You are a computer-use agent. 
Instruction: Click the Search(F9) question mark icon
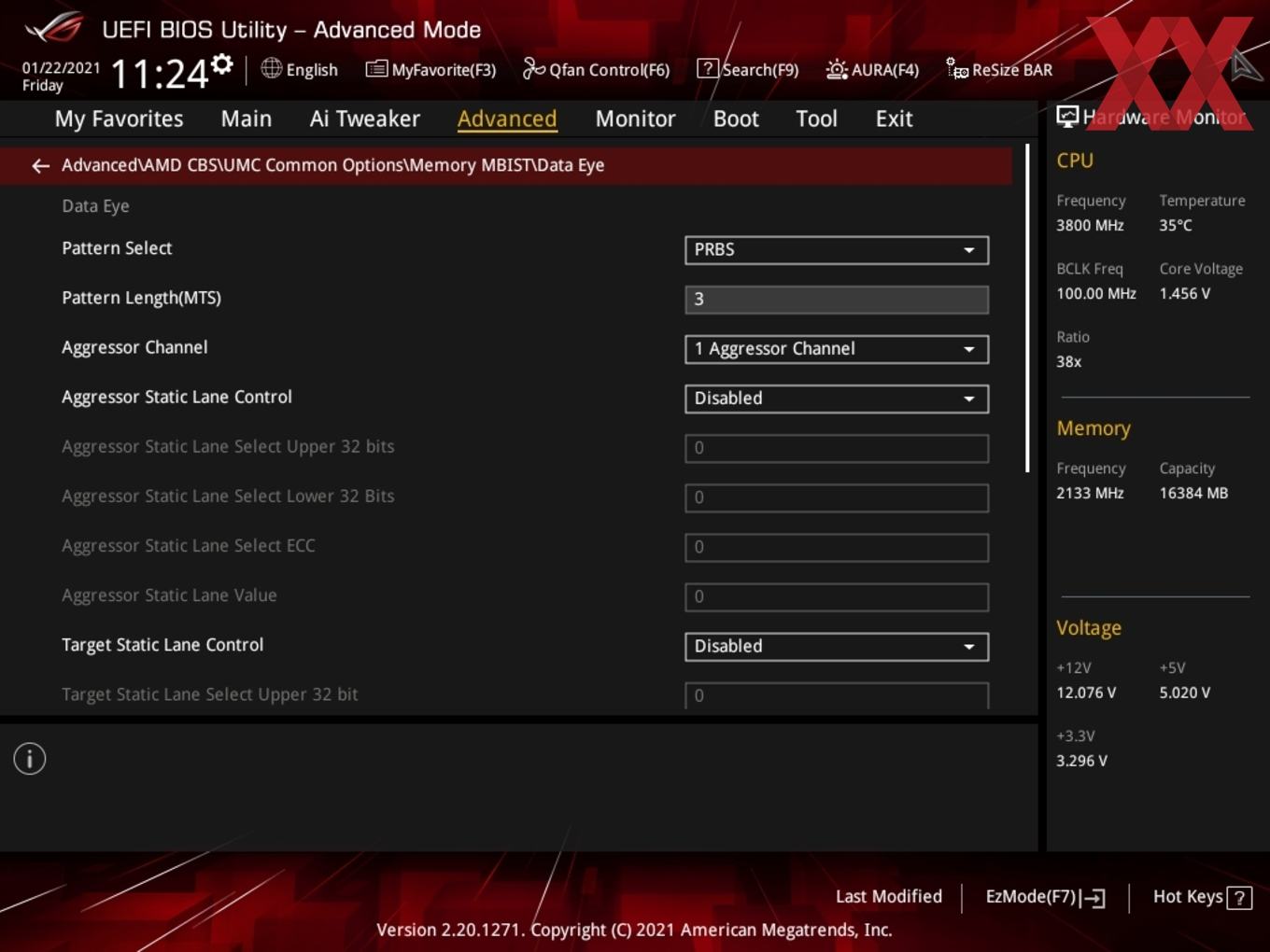tap(708, 68)
